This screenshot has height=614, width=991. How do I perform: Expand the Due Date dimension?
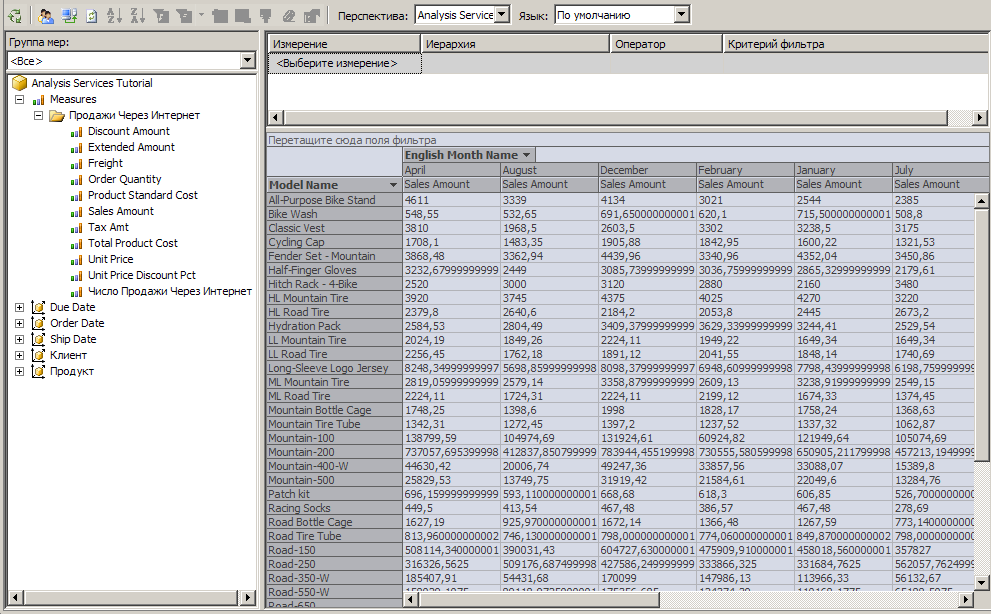20,307
